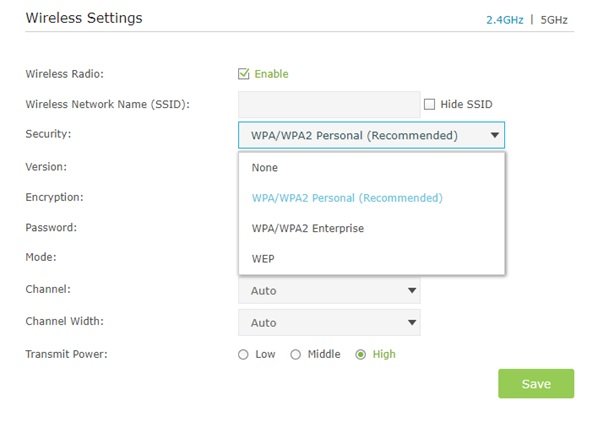Uncheck the Wireless Radio Enable checkbox
The width and height of the screenshot is (589, 422).
243,74
